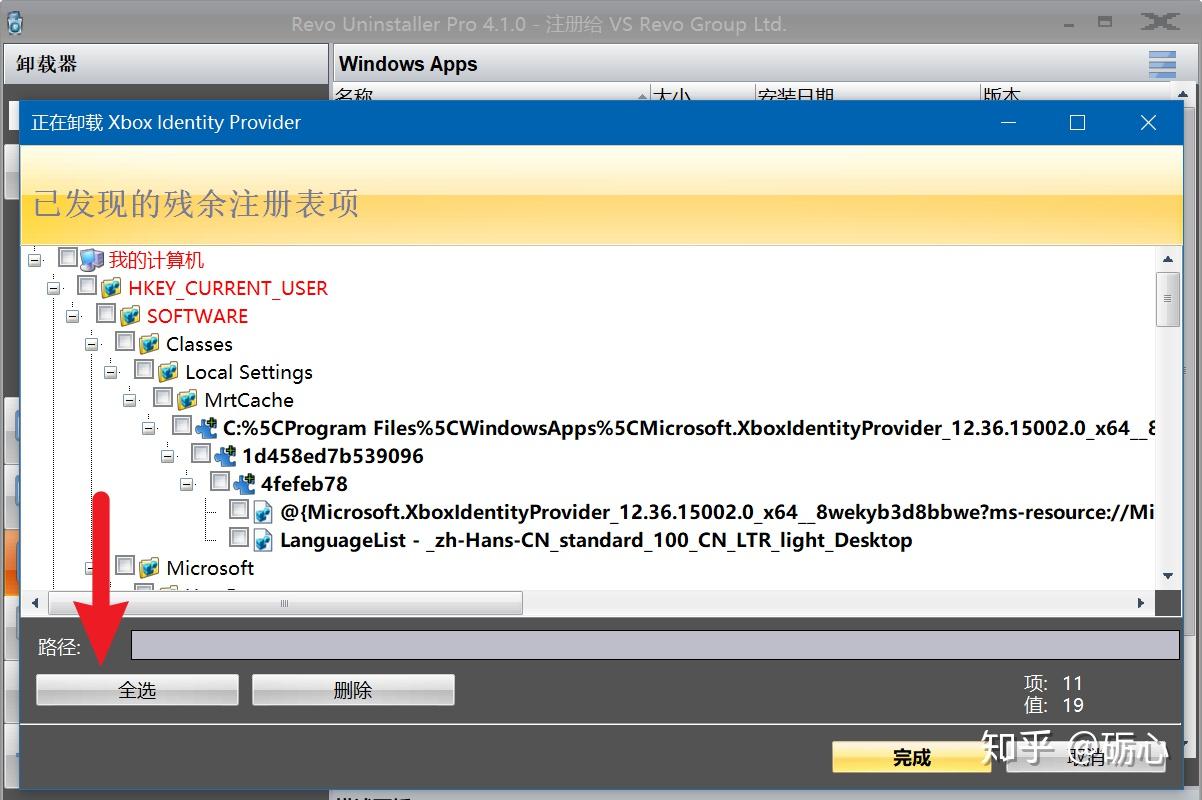The height and width of the screenshot is (800, 1202).
Task: Open the 卸载器 panel tab
Action: [165, 64]
